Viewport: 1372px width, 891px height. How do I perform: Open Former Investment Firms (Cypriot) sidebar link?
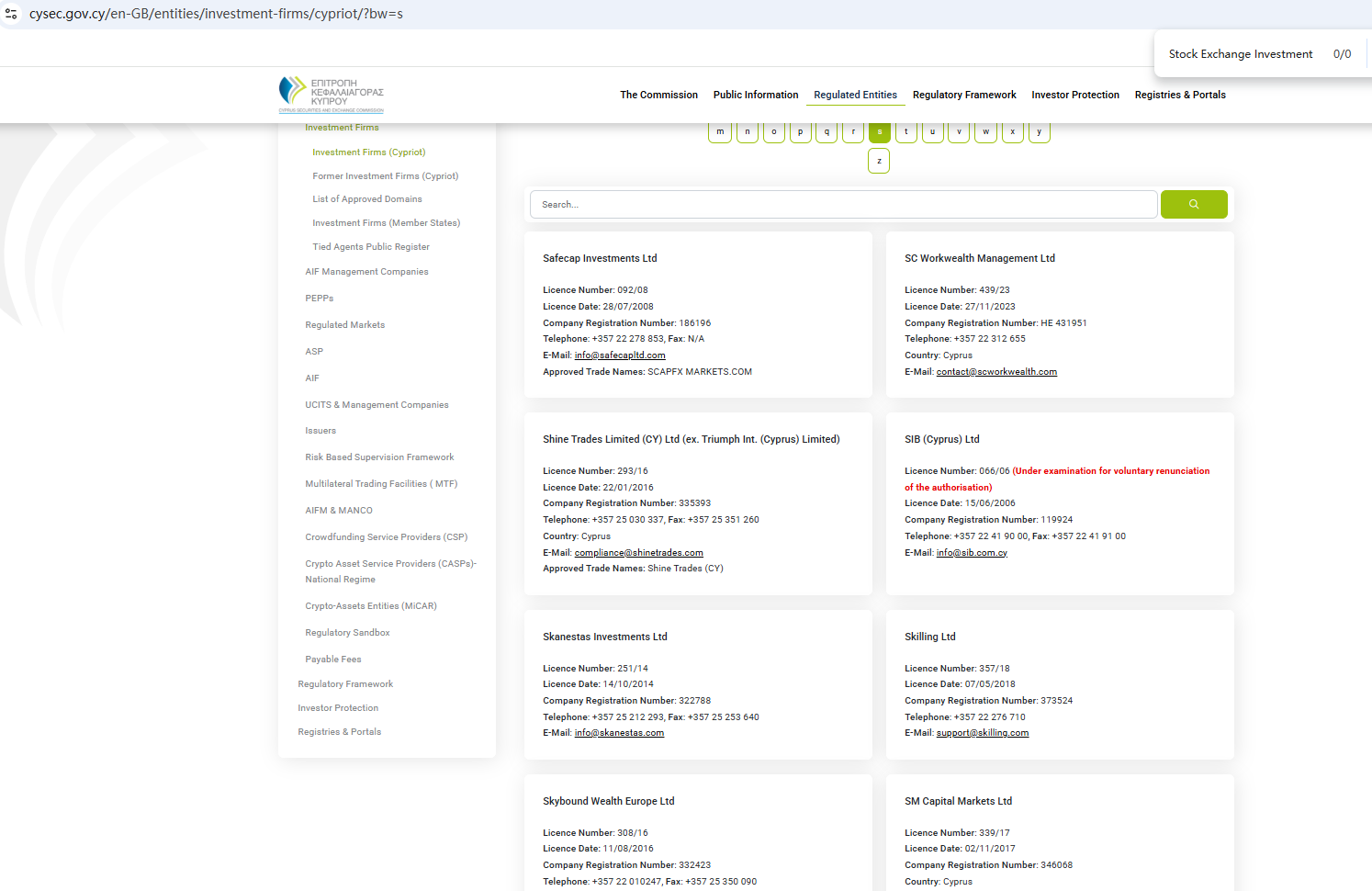click(385, 176)
